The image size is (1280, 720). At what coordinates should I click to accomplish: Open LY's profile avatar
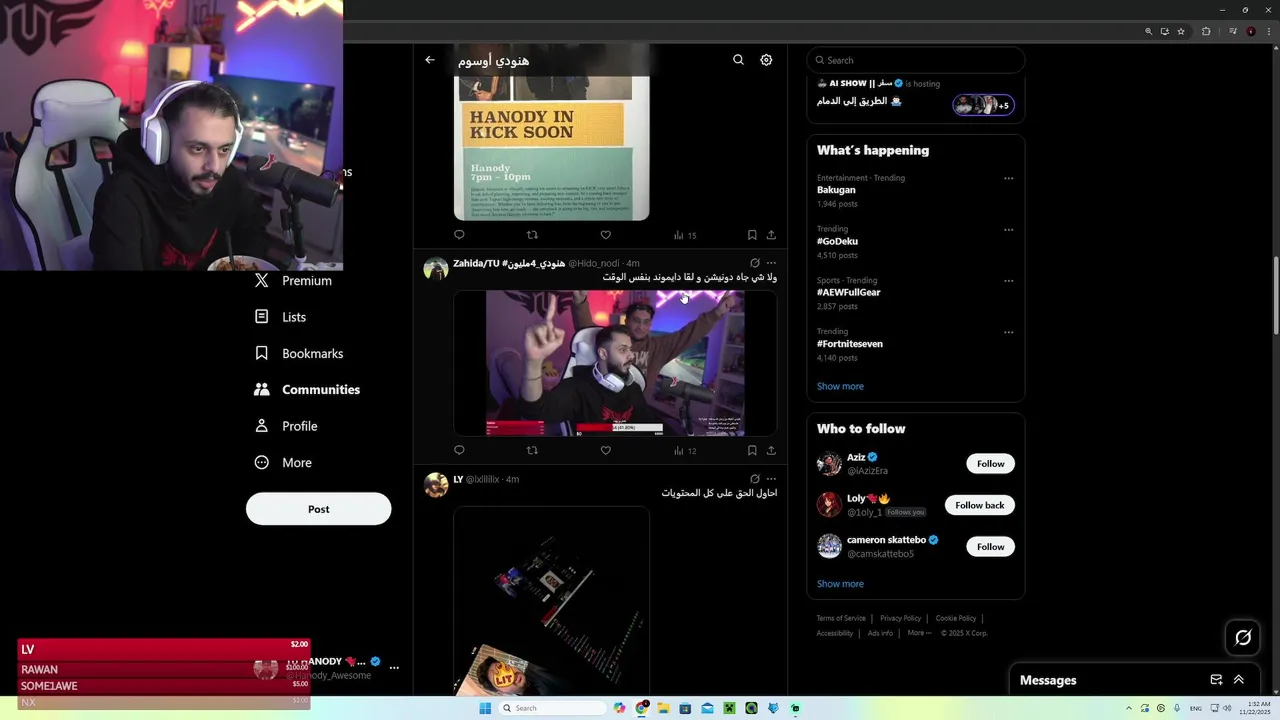436,485
